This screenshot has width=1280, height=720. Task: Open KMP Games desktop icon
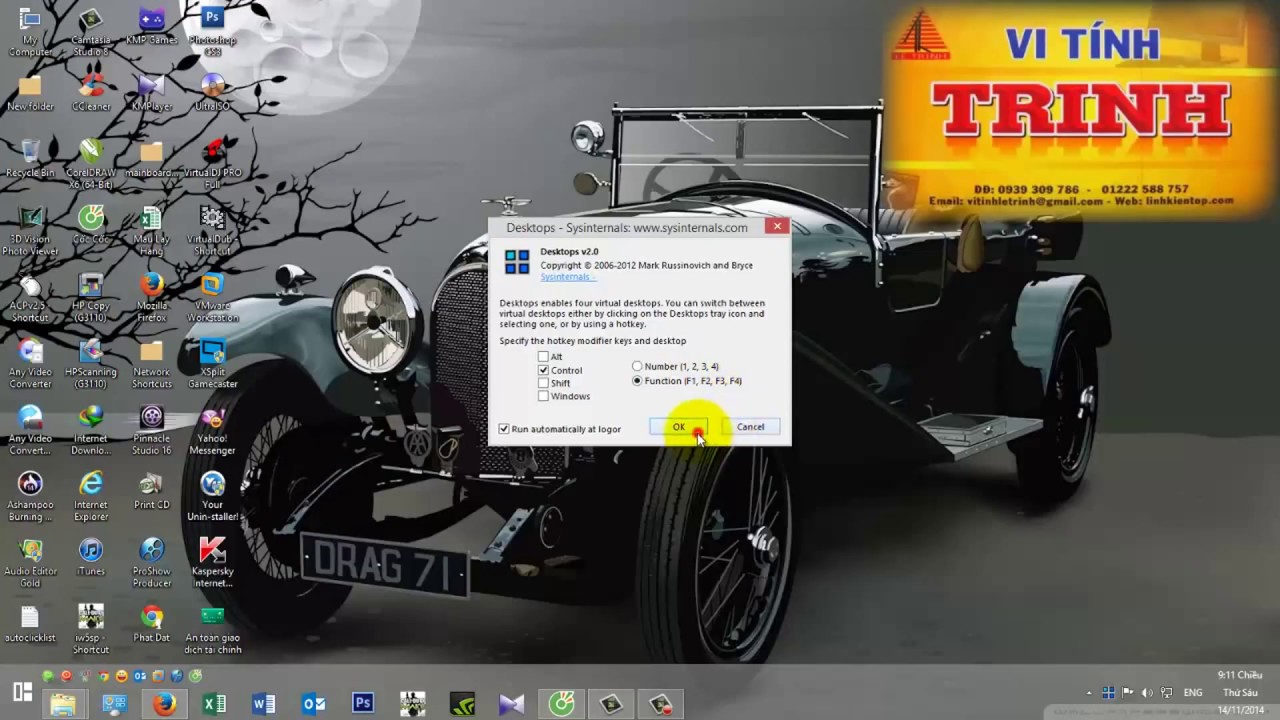click(x=151, y=26)
